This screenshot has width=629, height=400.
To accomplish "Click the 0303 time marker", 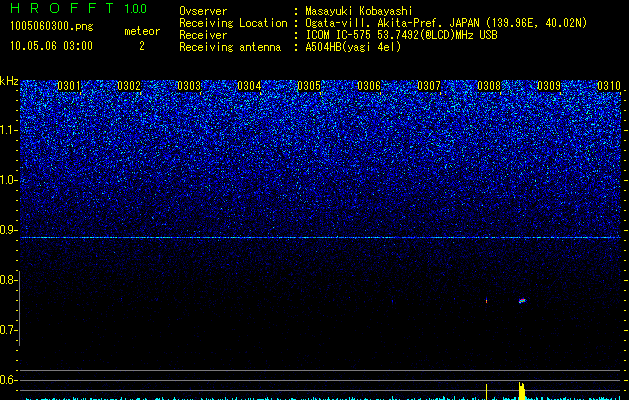I will pos(189,86).
